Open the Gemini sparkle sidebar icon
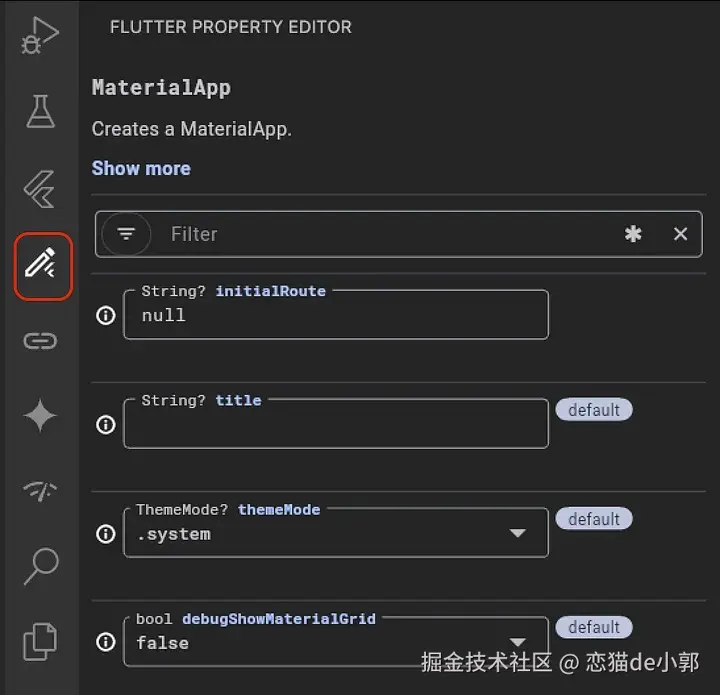The height and width of the screenshot is (695, 720). tap(40, 415)
